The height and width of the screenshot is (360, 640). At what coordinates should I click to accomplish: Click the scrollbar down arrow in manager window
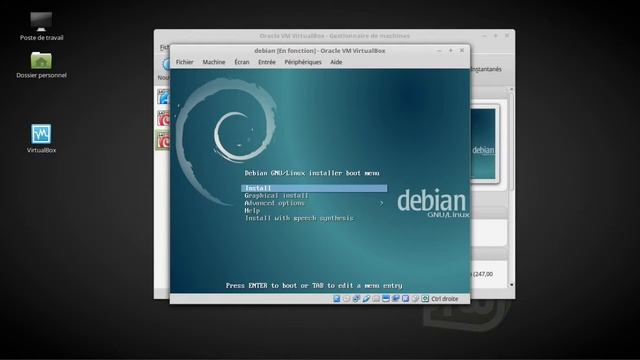tap(511, 284)
